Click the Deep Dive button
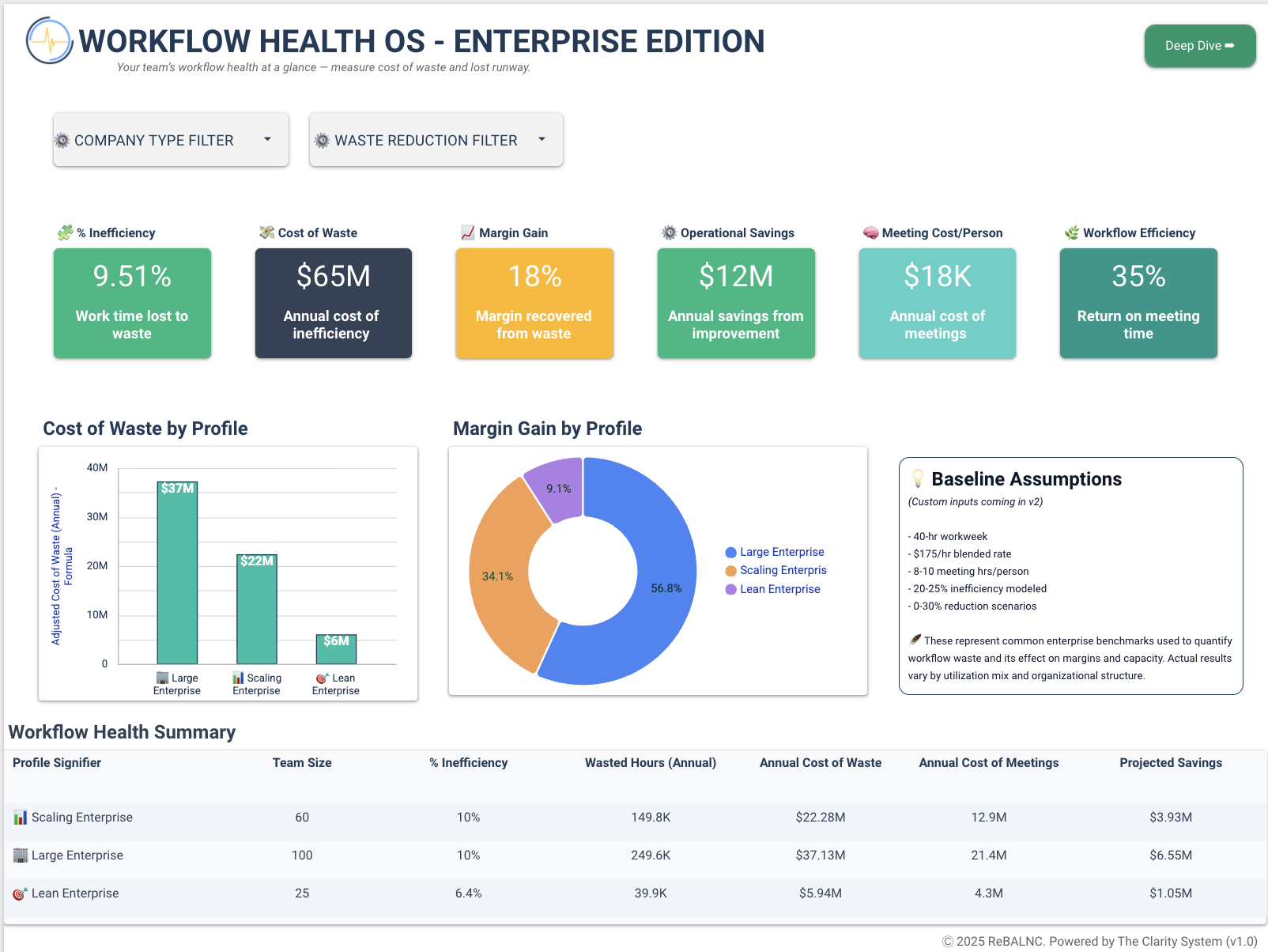This screenshot has width=1268, height=952. tap(1199, 45)
